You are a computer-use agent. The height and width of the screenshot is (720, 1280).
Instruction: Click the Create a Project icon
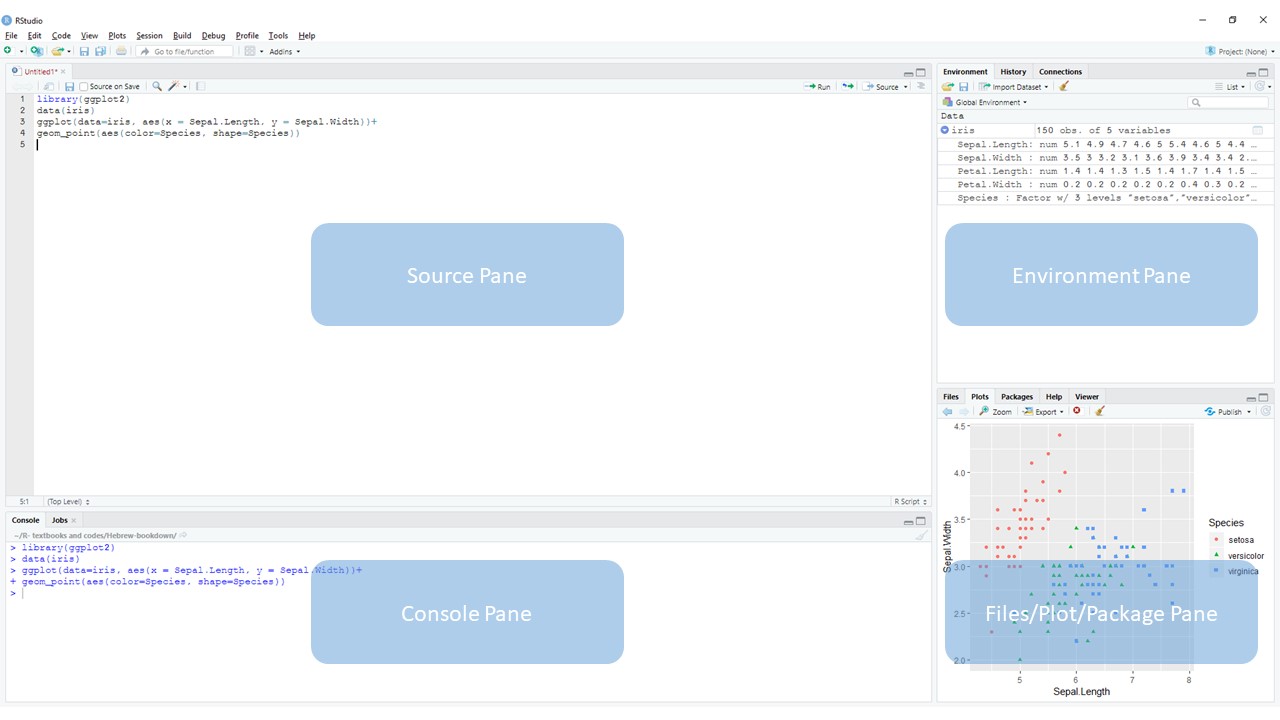37,51
